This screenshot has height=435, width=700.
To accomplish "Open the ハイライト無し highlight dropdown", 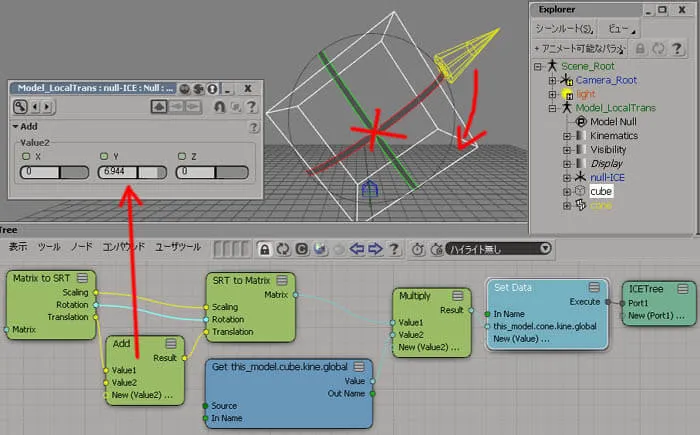I will pyautogui.click(x=499, y=249).
